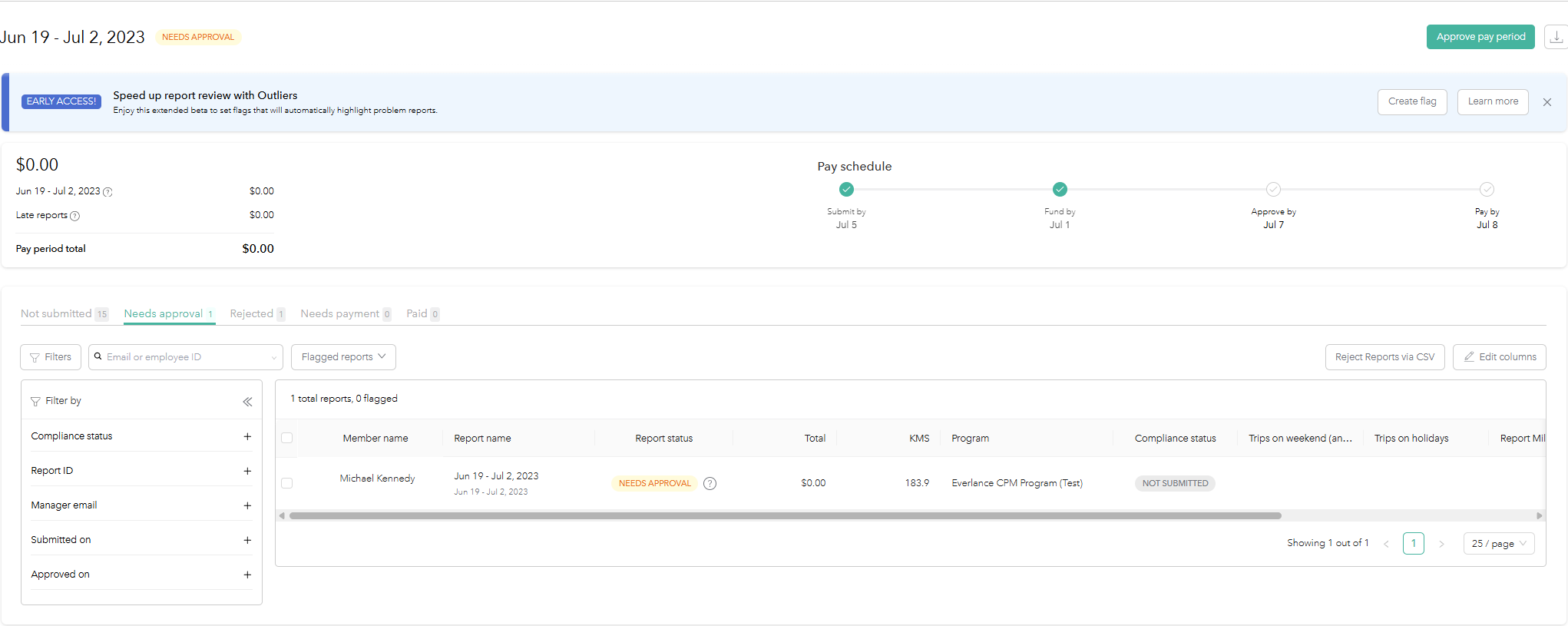Viewport: 1568px width, 626px height.
Task: Go to next page arrow in pagination
Action: tap(1441, 544)
